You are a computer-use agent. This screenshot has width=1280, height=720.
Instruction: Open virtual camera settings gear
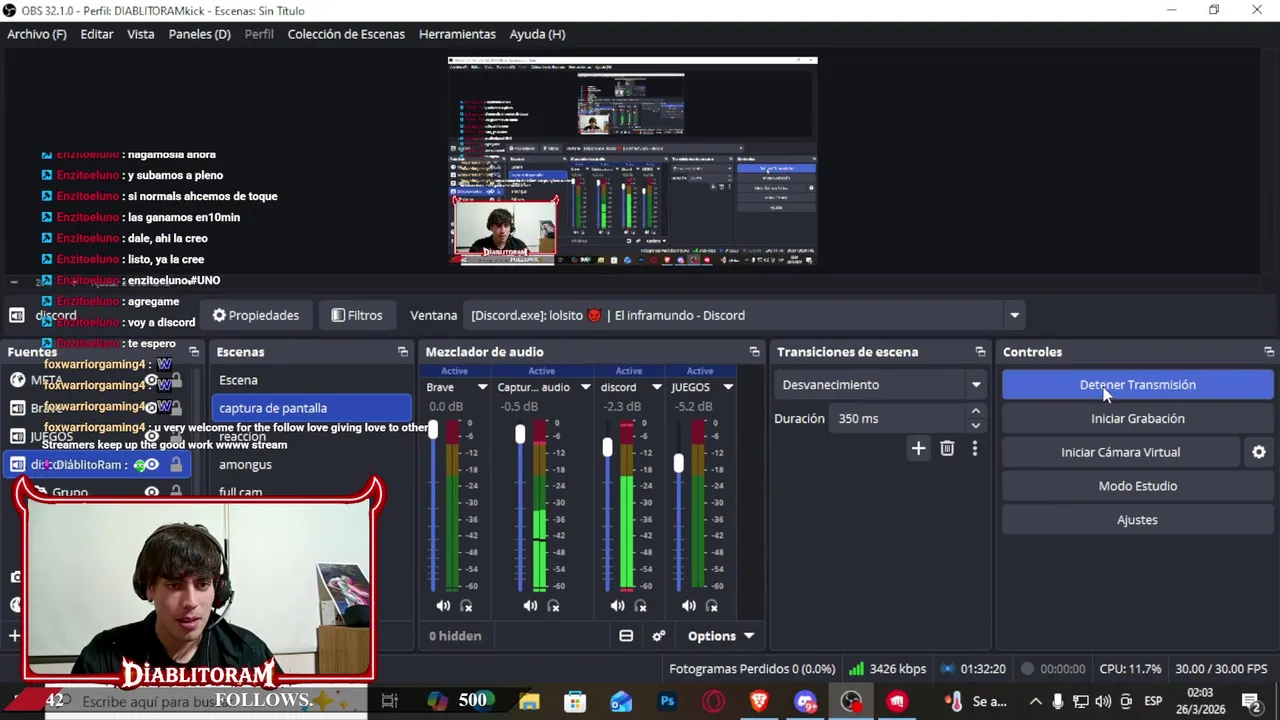click(x=1259, y=452)
